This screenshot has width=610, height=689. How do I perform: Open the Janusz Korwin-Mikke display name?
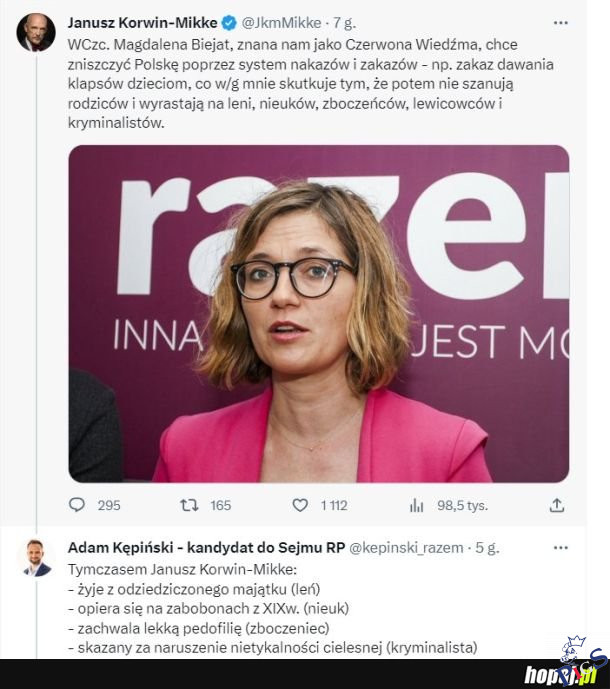point(142,22)
